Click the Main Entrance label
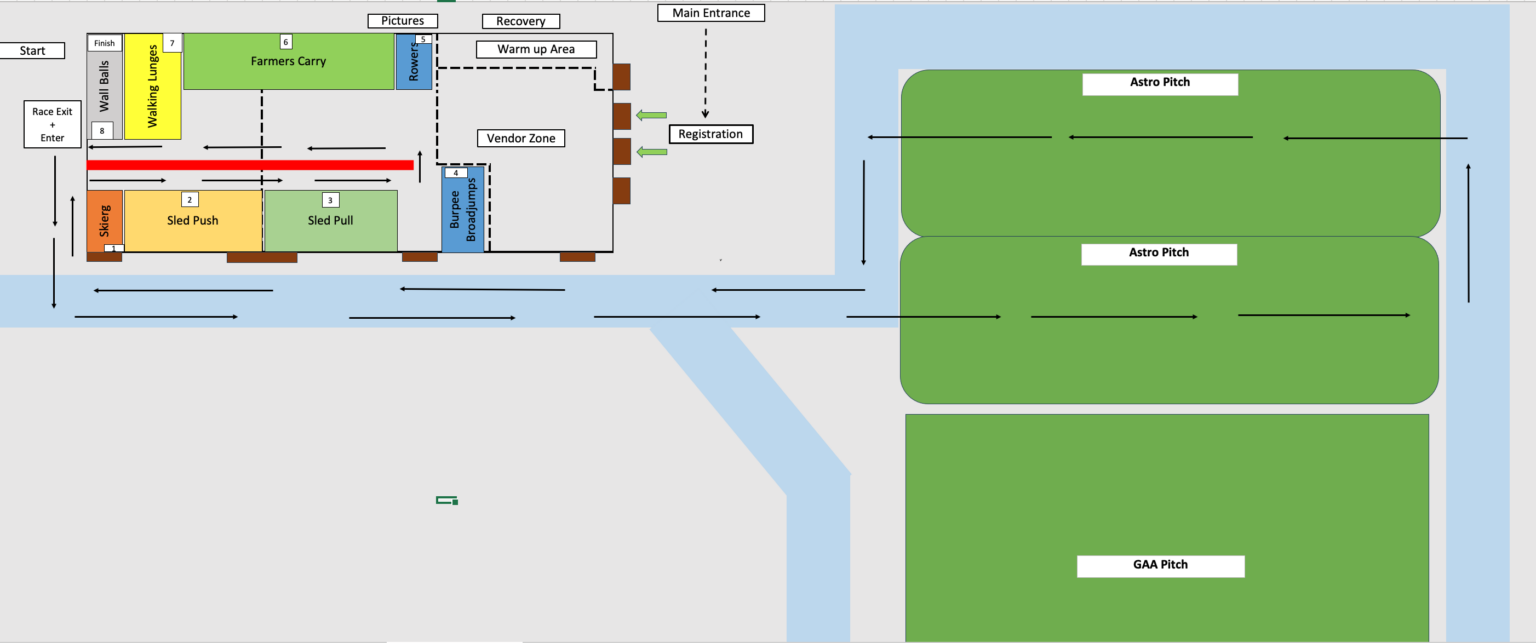This screenshot has height=643, width=1536. [710, 12]
